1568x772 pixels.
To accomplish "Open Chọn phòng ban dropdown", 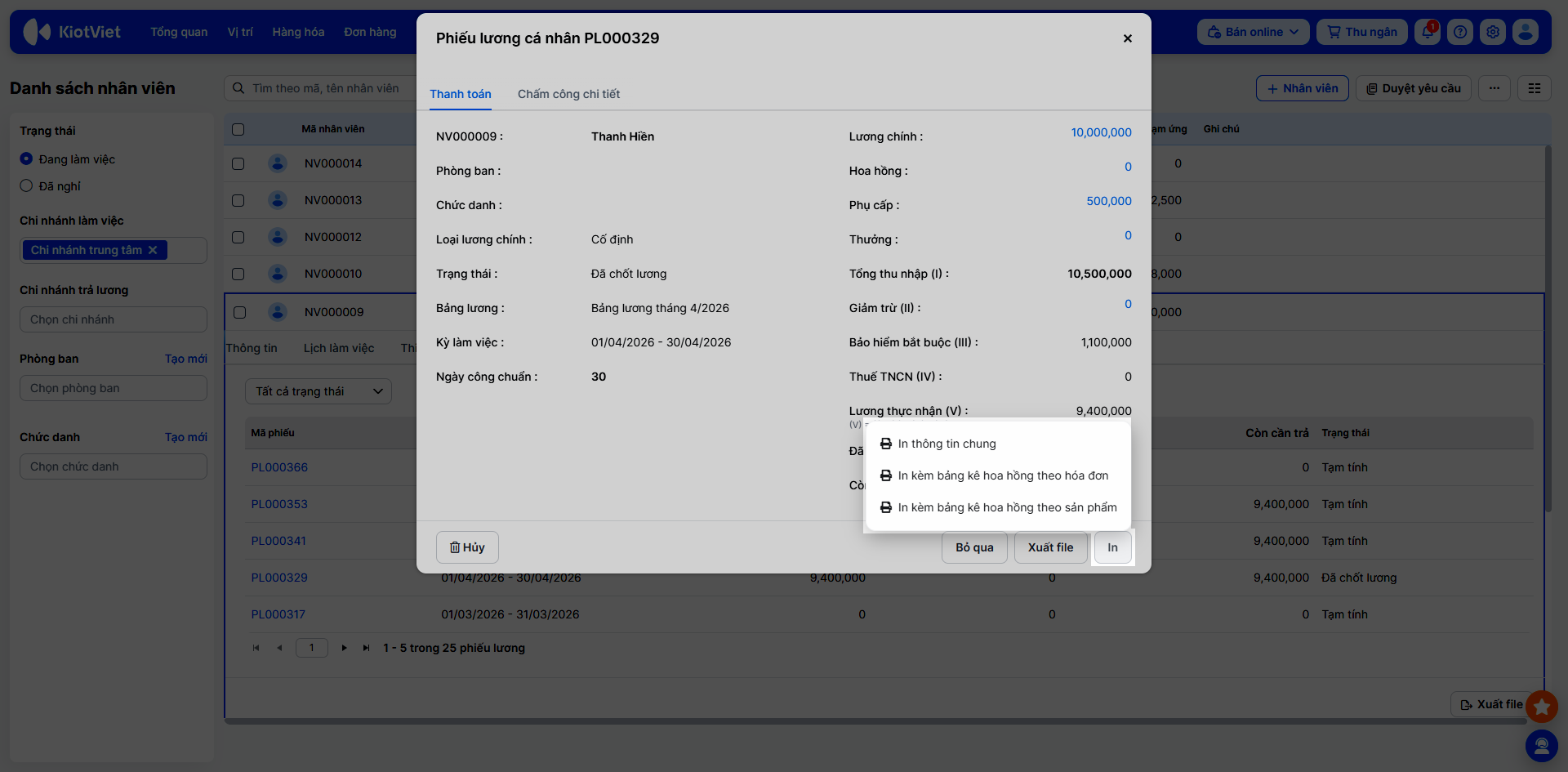I will pos(114,388).
